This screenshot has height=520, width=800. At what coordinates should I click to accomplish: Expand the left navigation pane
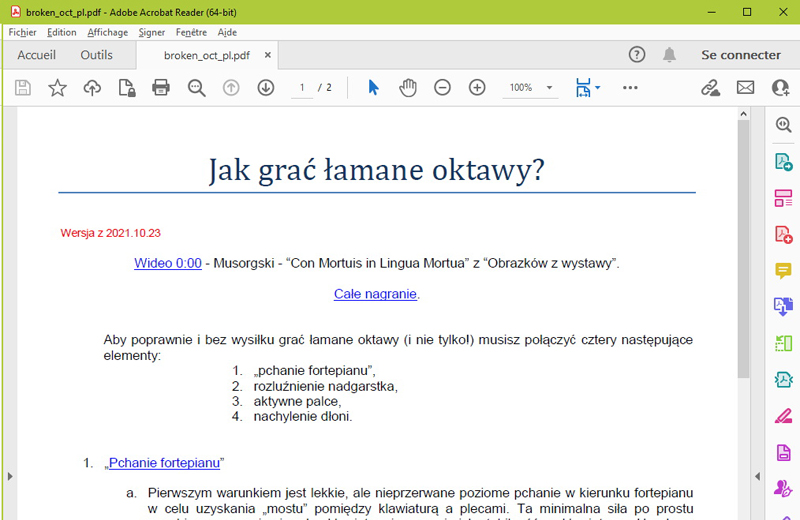[x=8, y=476]
